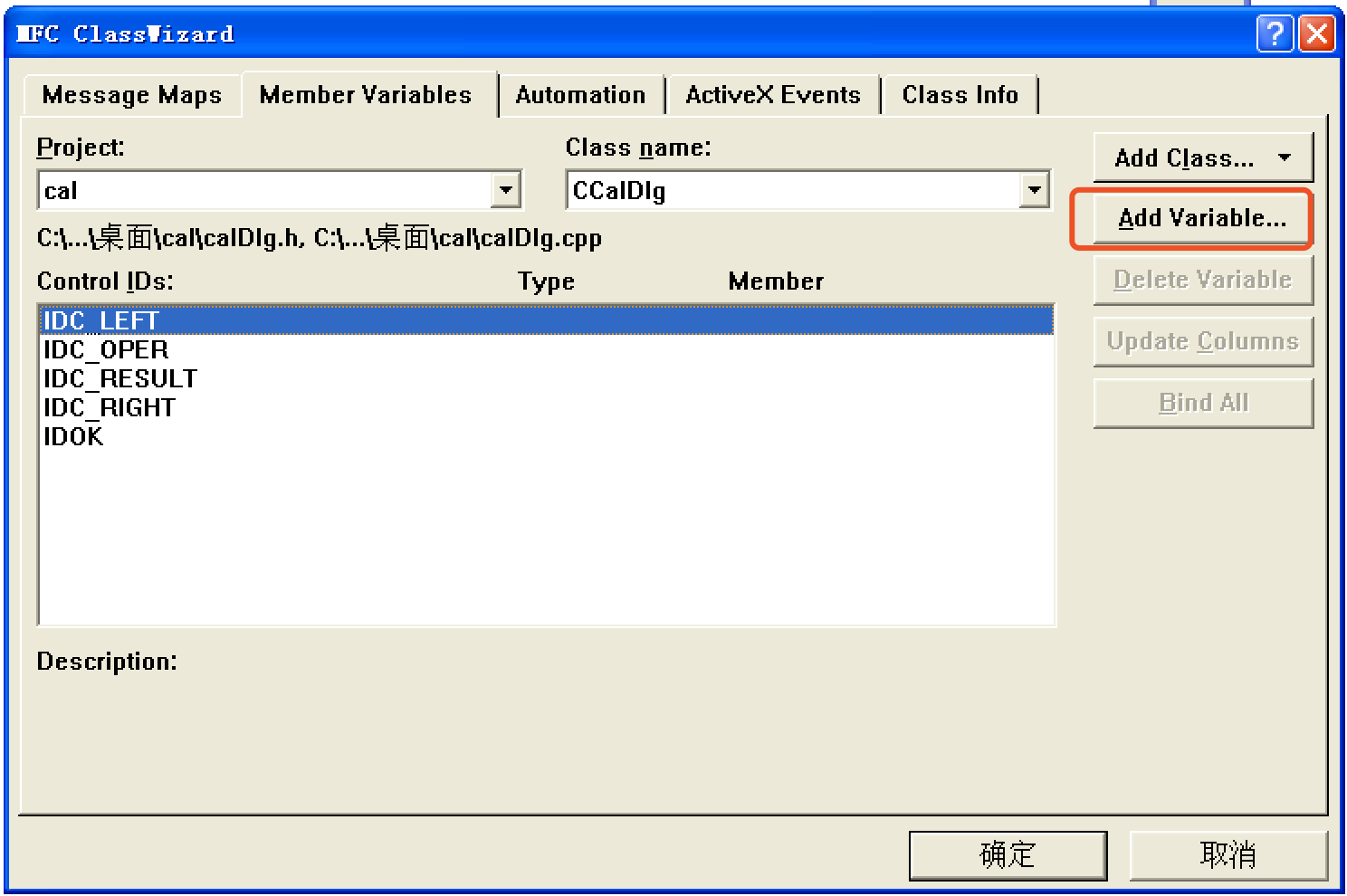The width and height of the screenshot is (1347, 896).
Task: Click the Add Variable button
Action: pyautogui.click(x=1192, y=218)
